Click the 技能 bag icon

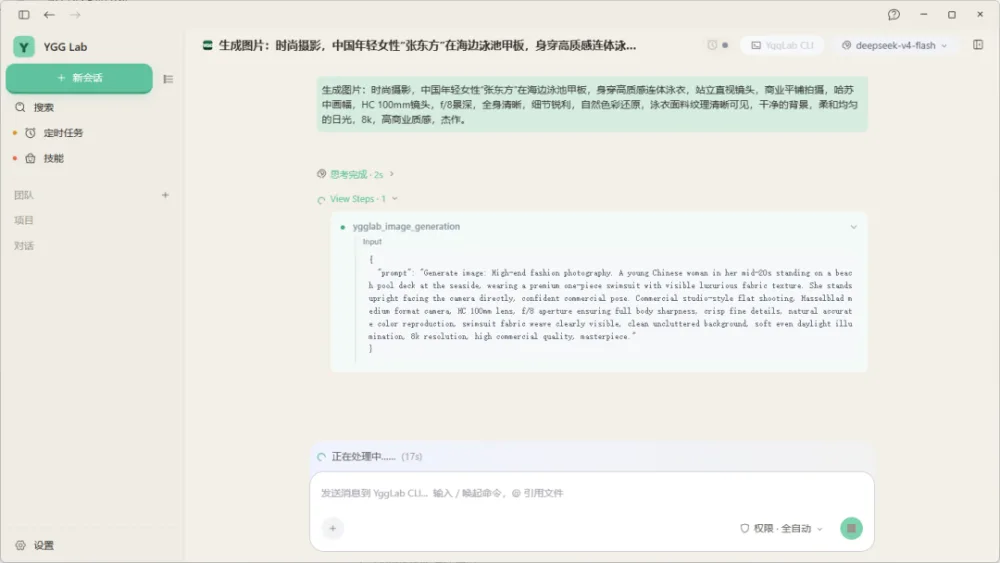point(30,158)
